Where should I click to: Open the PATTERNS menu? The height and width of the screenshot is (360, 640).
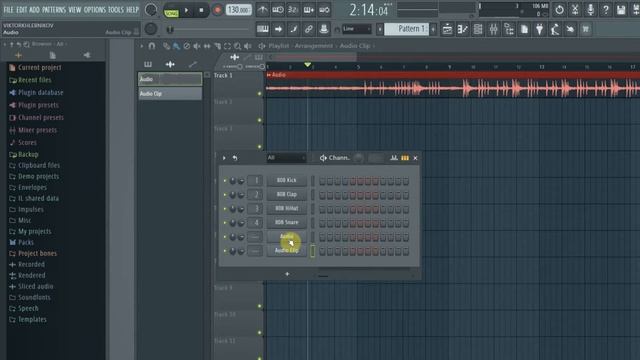pos(54,9)
